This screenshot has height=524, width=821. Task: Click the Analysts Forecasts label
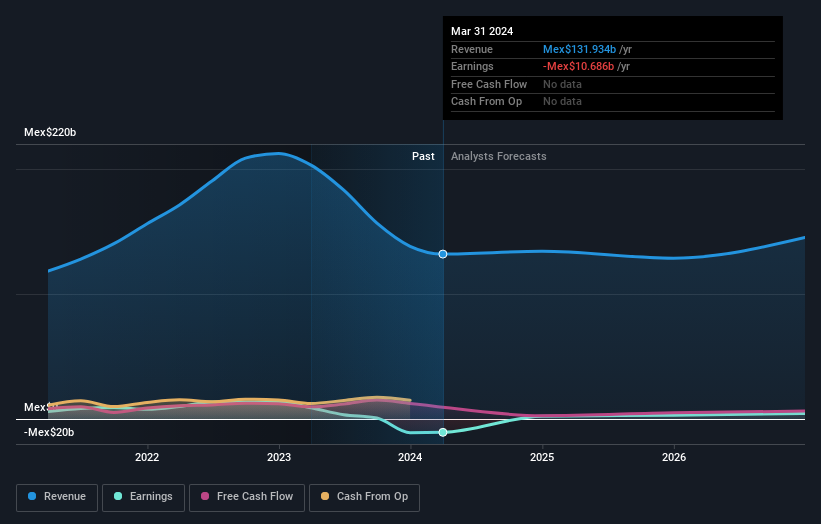pos(498,157)
